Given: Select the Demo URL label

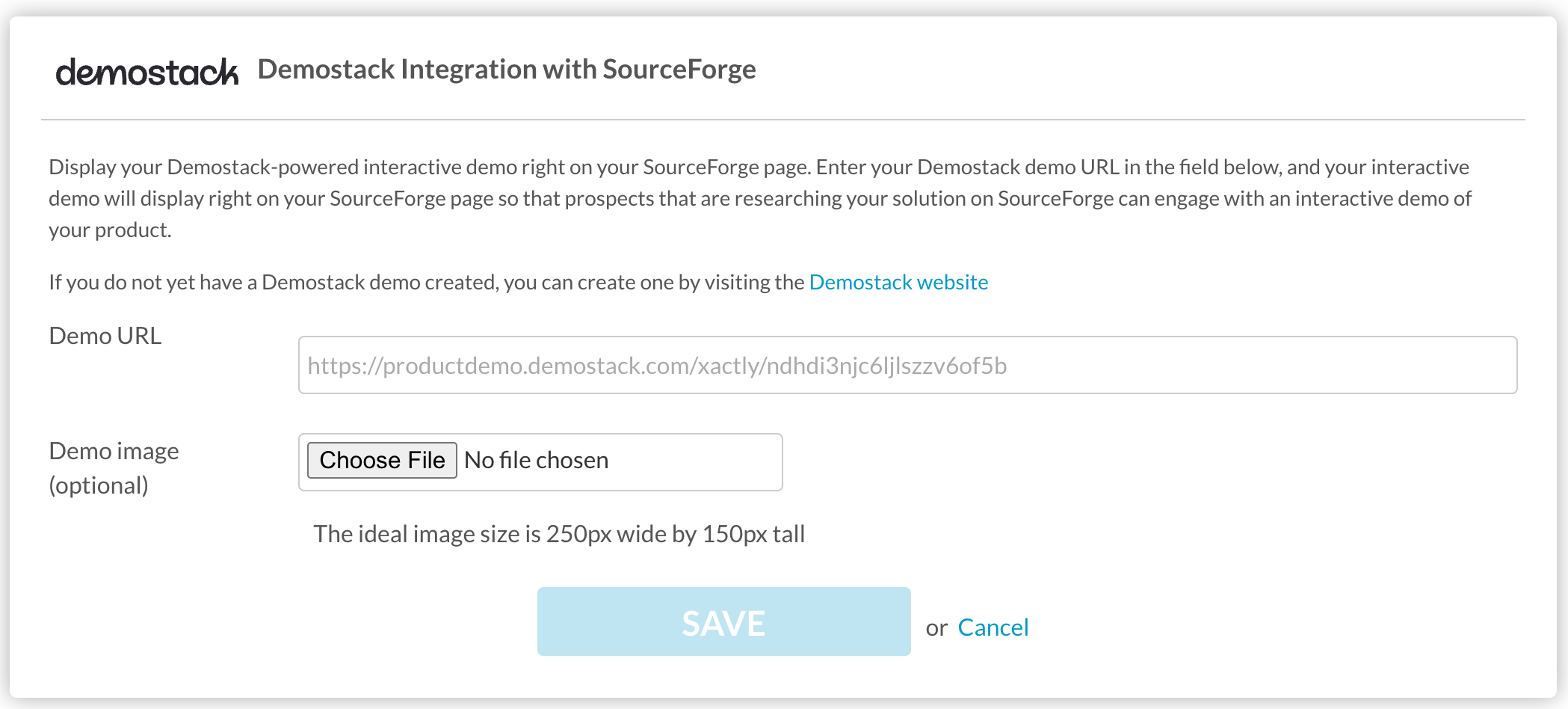Looking at the screenshot, I should click(x=105, y=336).
